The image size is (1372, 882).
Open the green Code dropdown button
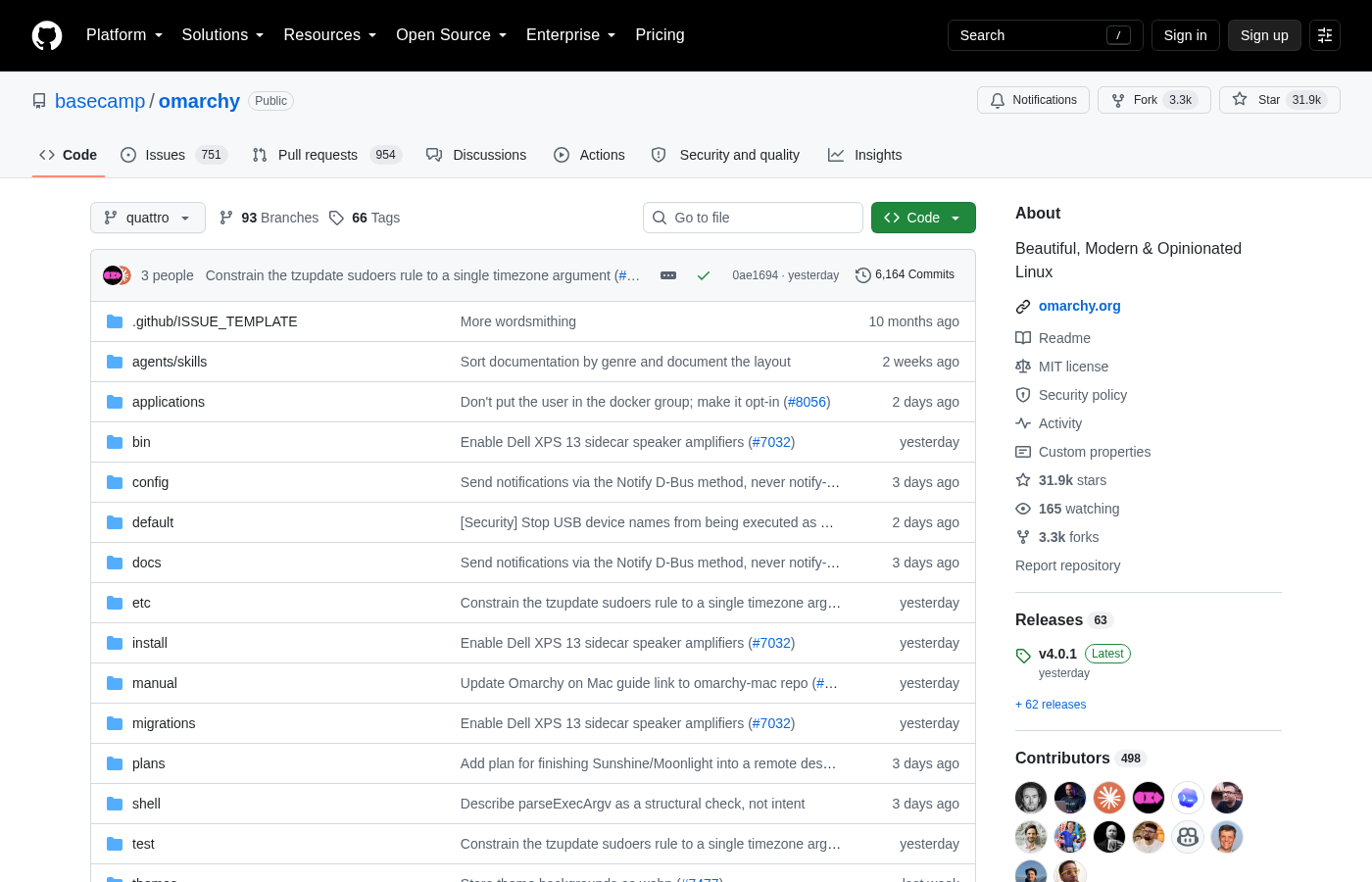(923, 218)
